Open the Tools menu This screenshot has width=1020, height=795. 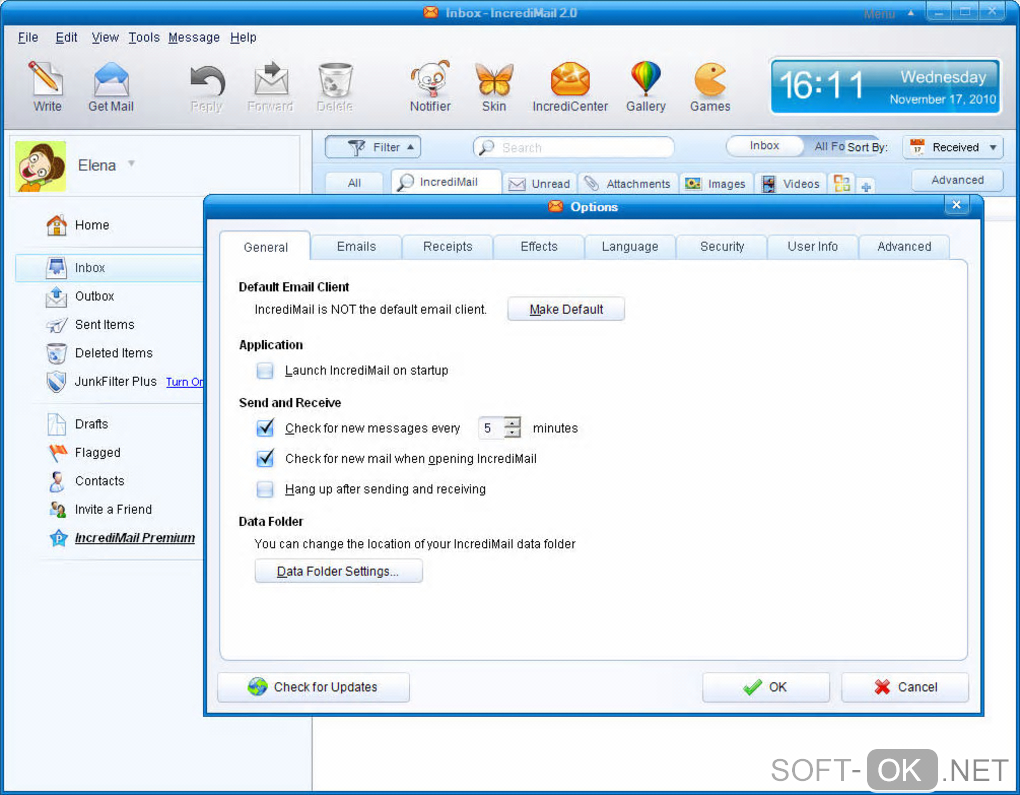tap(144, 38)
